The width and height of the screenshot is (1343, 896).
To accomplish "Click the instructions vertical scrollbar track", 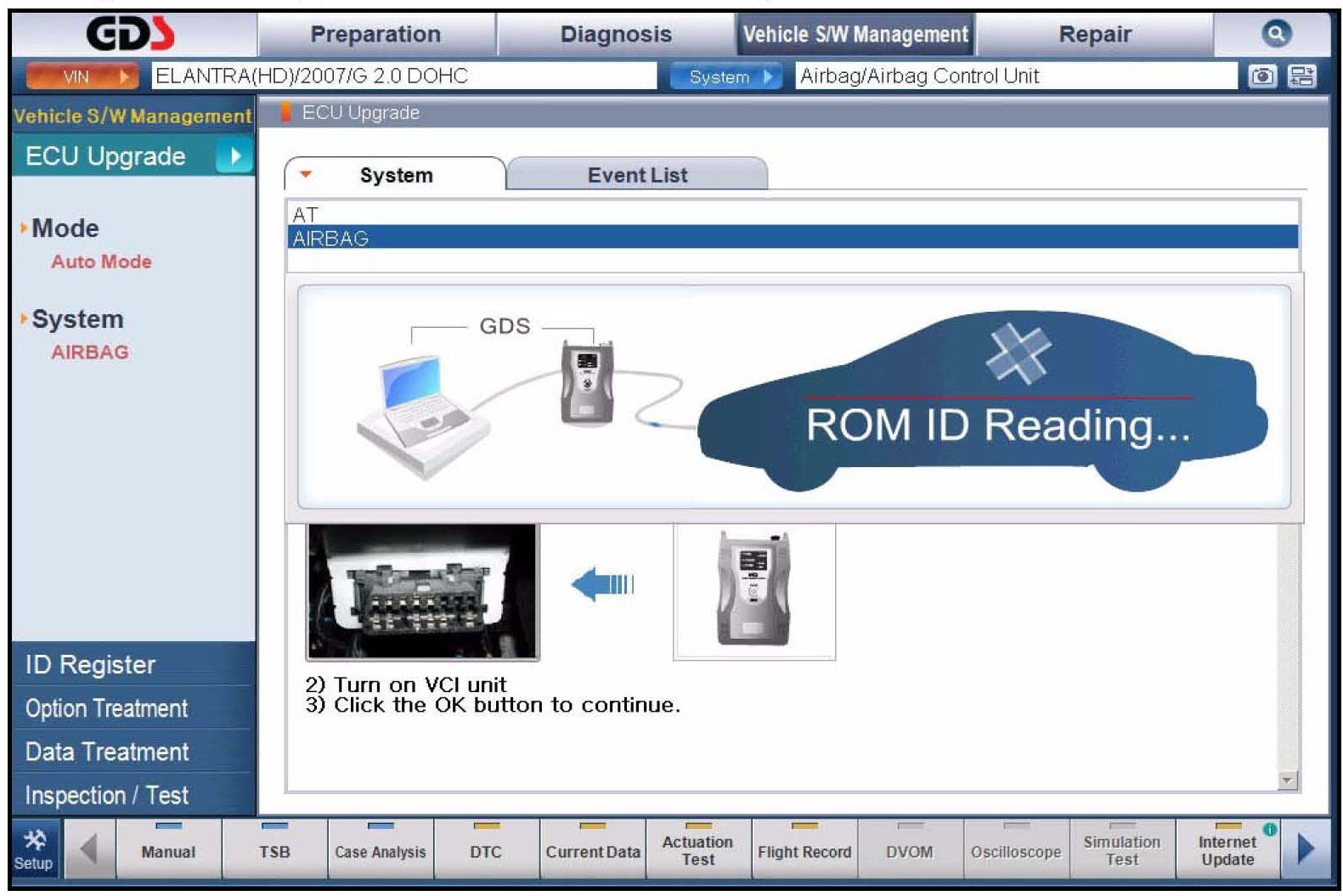I will pos(1289,645).
